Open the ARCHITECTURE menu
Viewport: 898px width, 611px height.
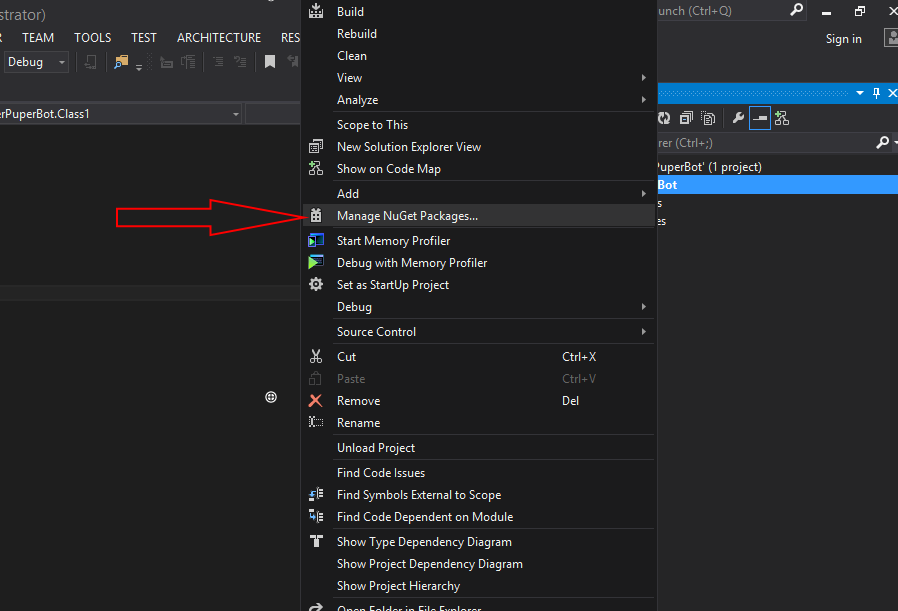[x=218, y=37]
